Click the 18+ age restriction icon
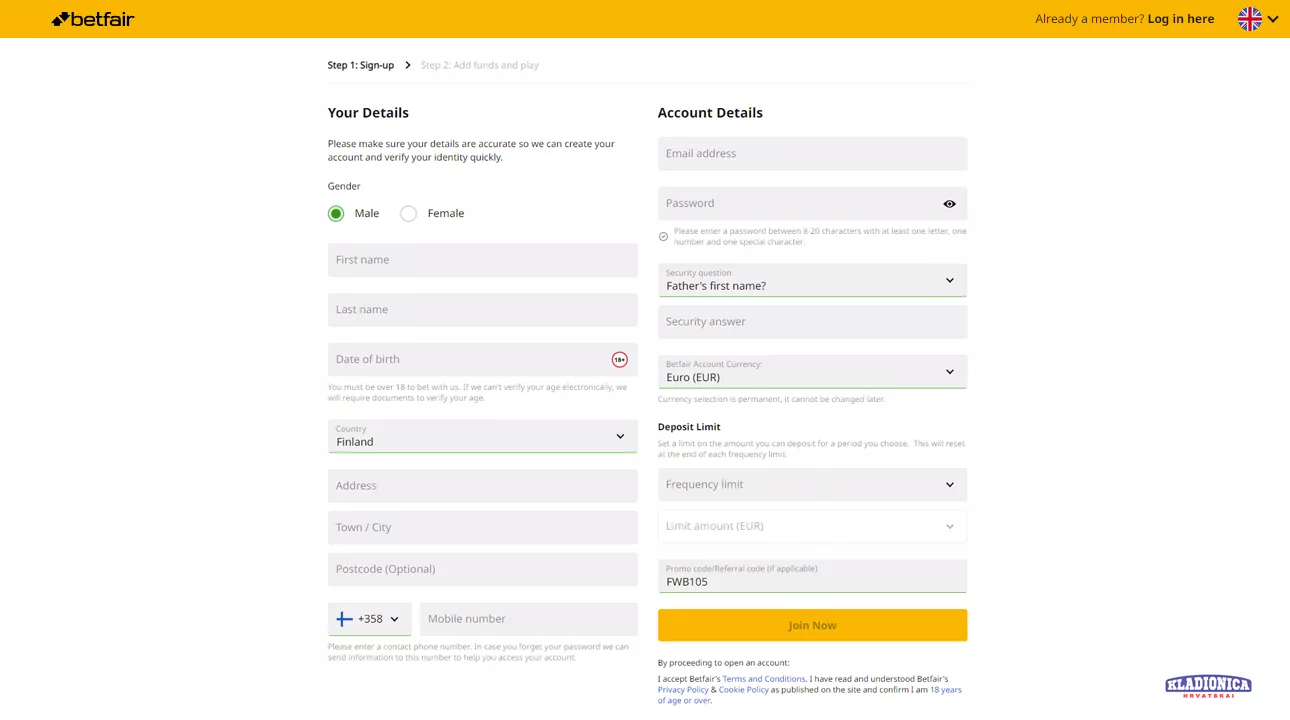This screenshot has width=1290, height=720. click(619, 360)
